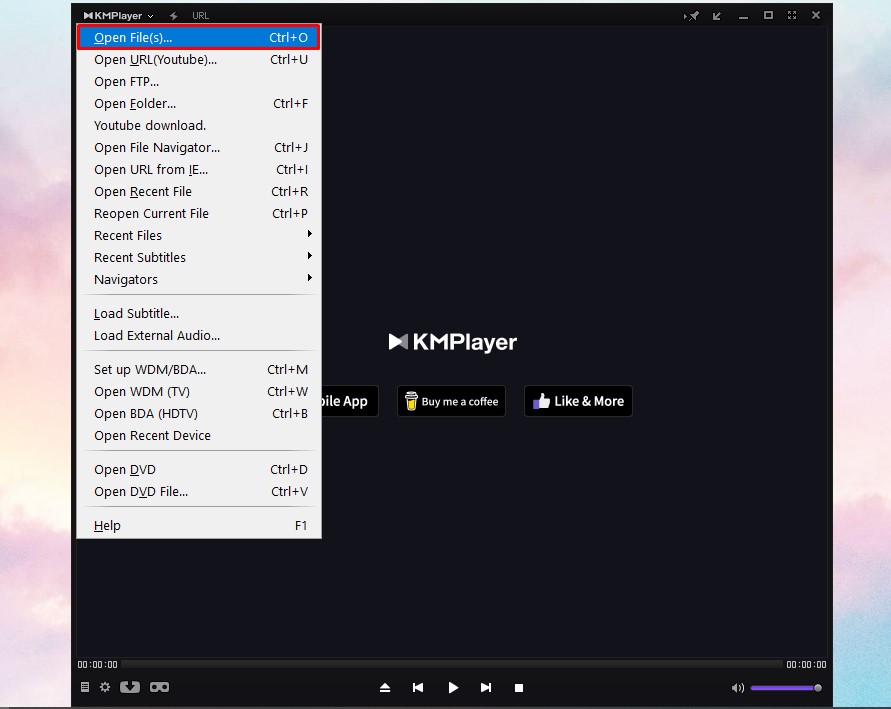This screenshot has height=709, width=891.
Task: Play the current media
Action: click(x=453, y=687)
